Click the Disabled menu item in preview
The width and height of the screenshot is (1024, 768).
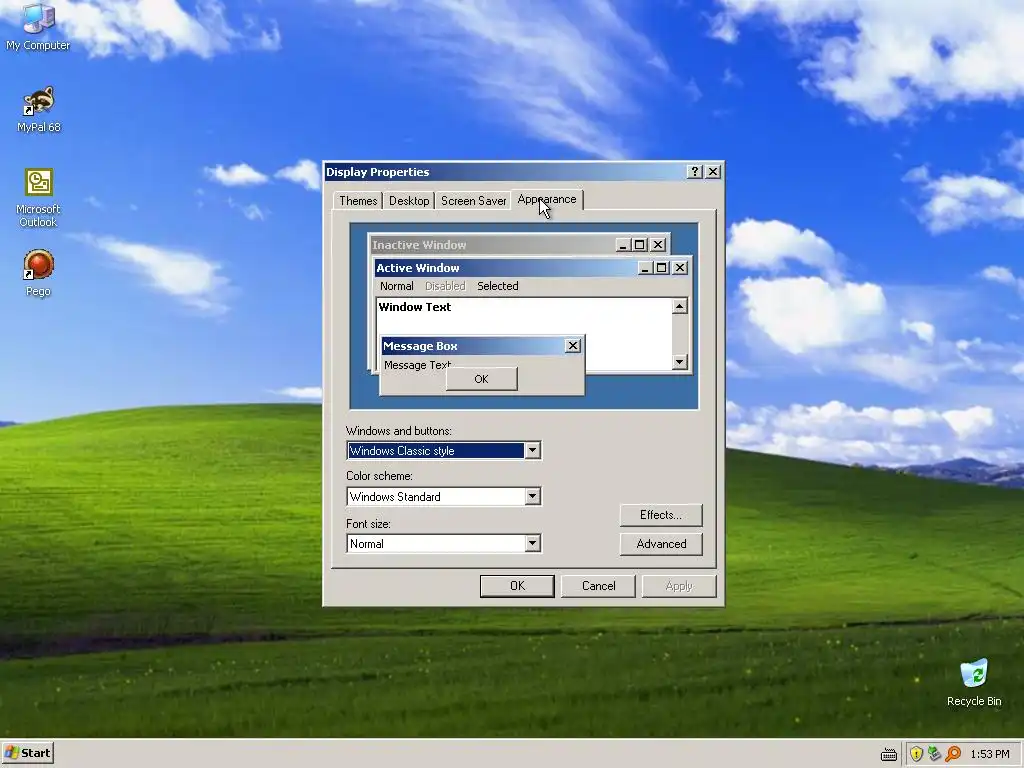[x=445, y=286]
